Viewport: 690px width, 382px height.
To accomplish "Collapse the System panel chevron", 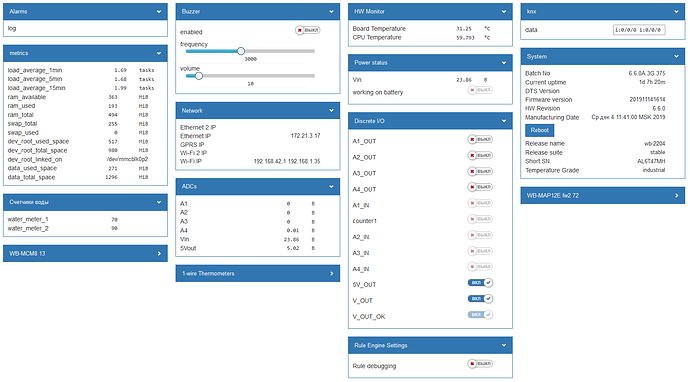I will tap(676, 57).
